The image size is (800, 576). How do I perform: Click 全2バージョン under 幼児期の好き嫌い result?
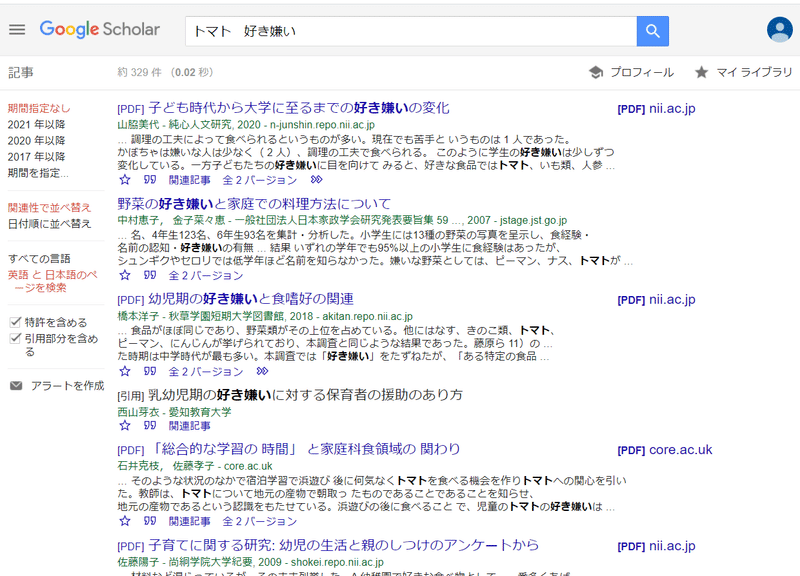(206, 371)
